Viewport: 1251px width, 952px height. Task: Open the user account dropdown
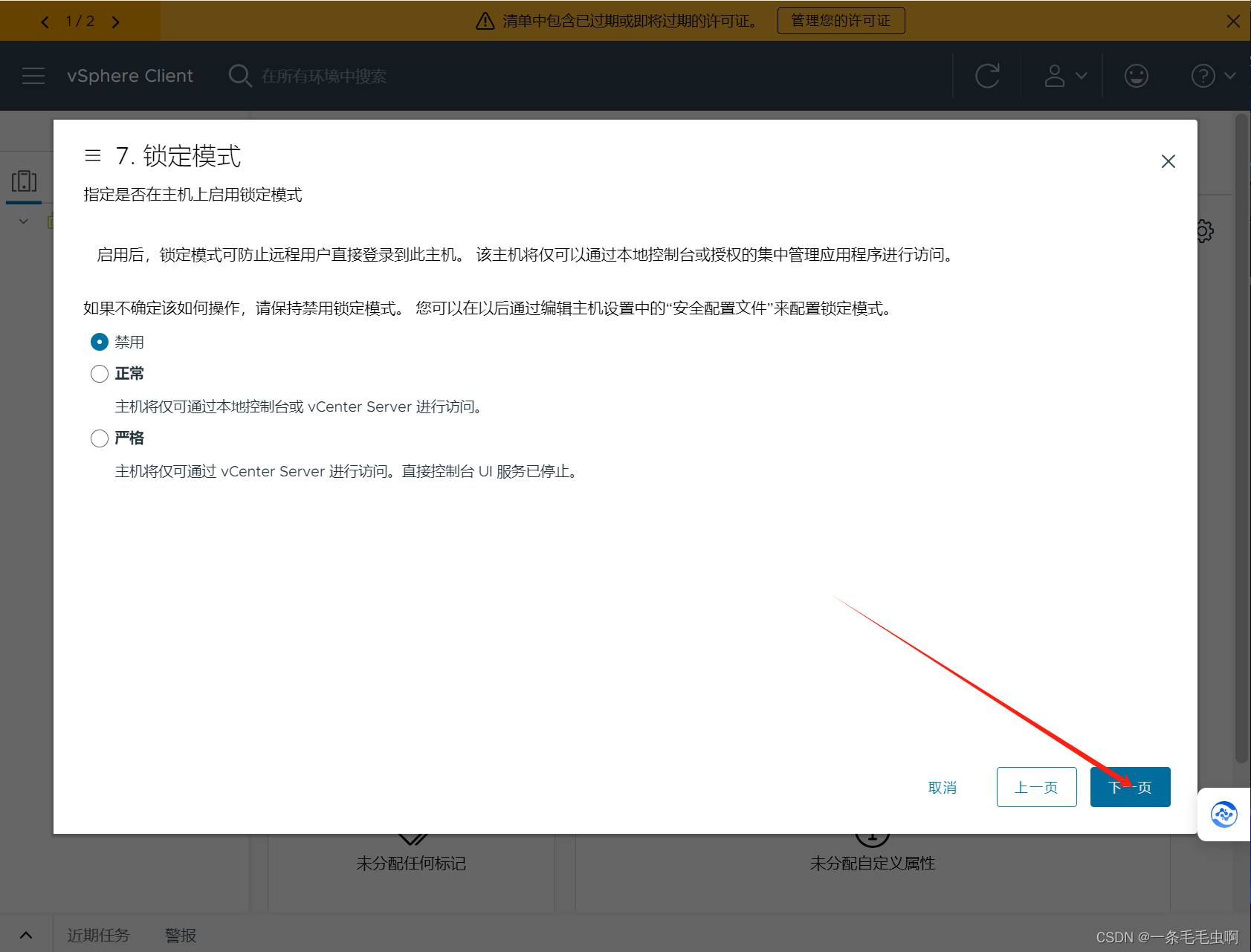pos(1065,76)
